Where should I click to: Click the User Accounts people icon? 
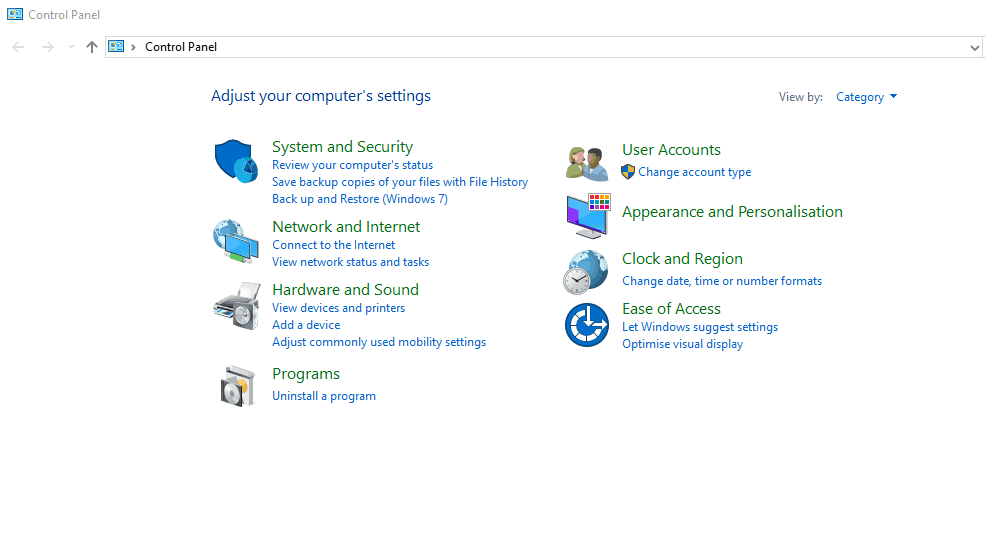[587, 163]
